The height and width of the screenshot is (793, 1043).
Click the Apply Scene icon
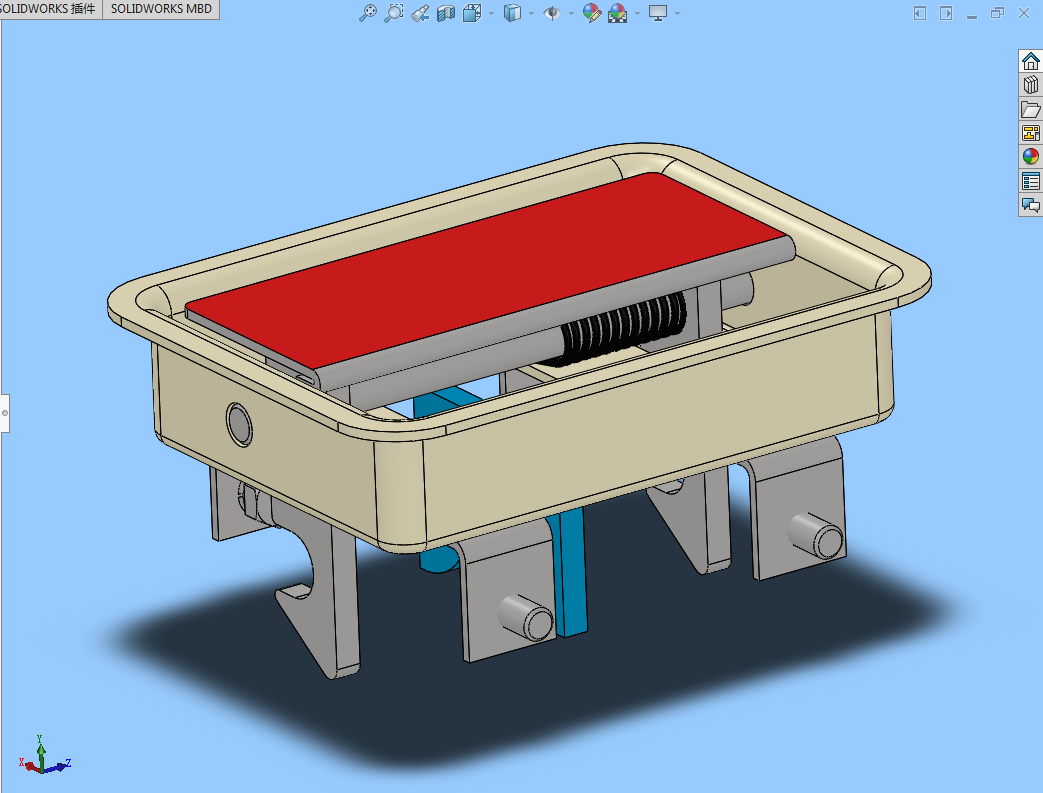(617, 13)
